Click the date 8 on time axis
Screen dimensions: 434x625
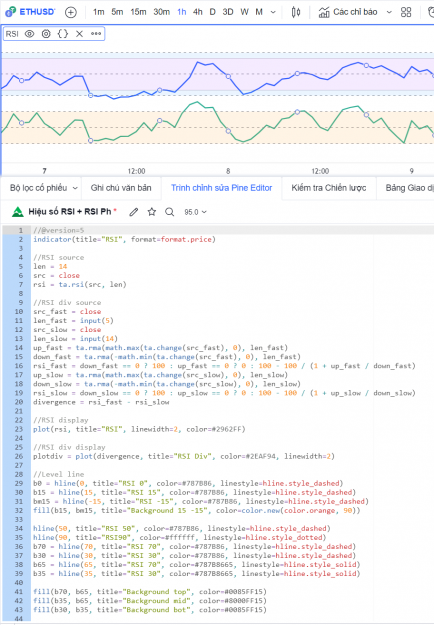[228, 171]
